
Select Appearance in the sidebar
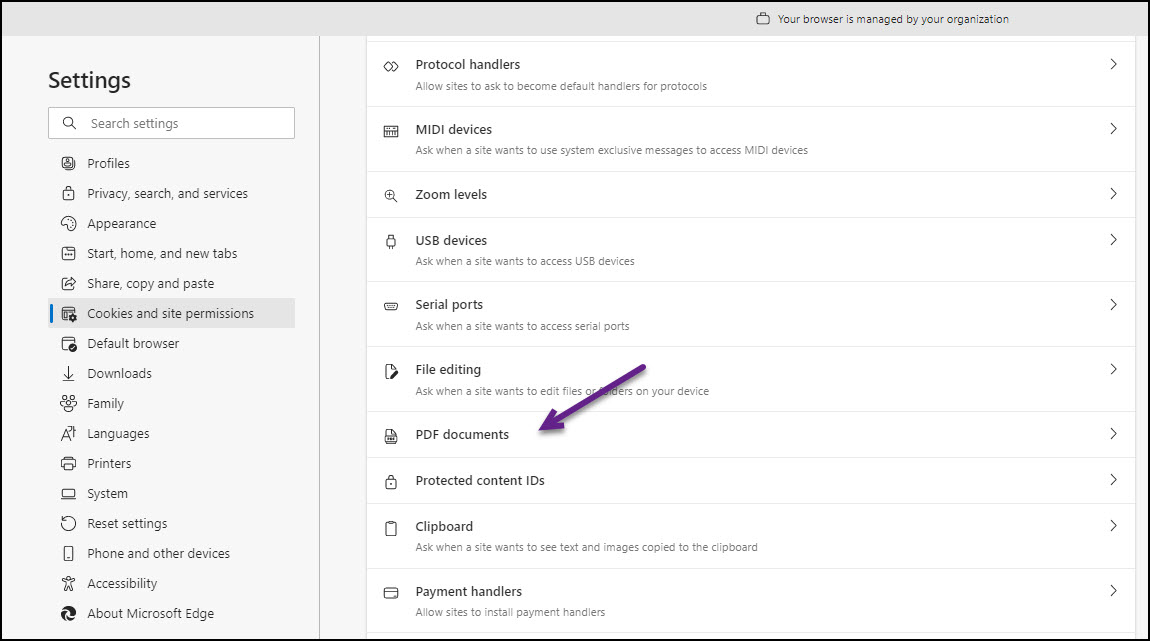pyautogui.click(x=172, y=223)
